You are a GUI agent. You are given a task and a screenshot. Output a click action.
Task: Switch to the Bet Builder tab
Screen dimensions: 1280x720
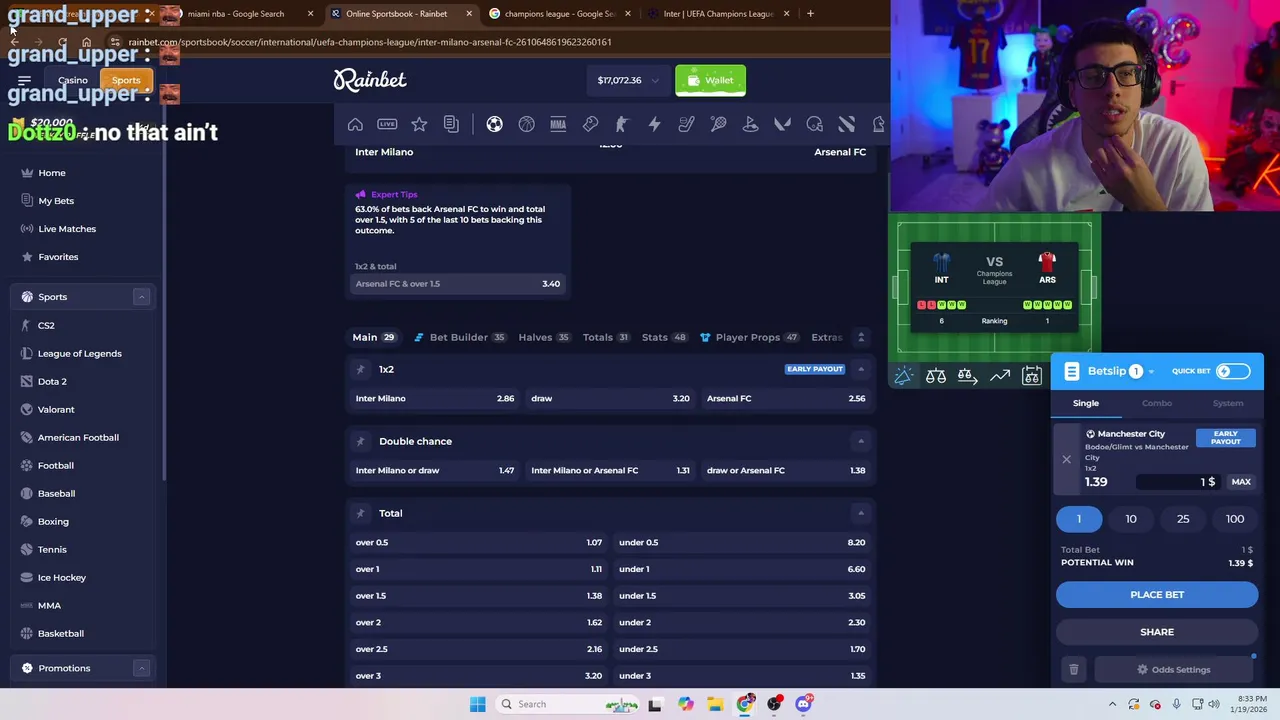460,337
